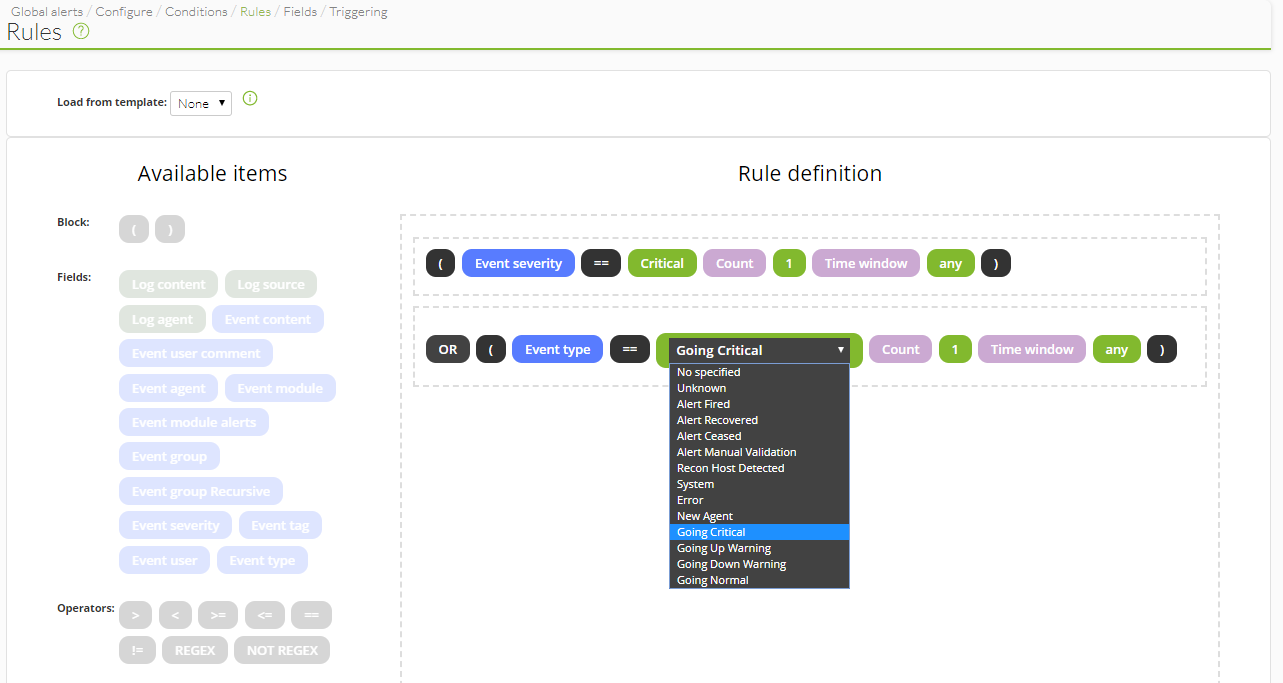Click Event type in rule definition
Screen dimensions: 1283x683
point(557,350)
